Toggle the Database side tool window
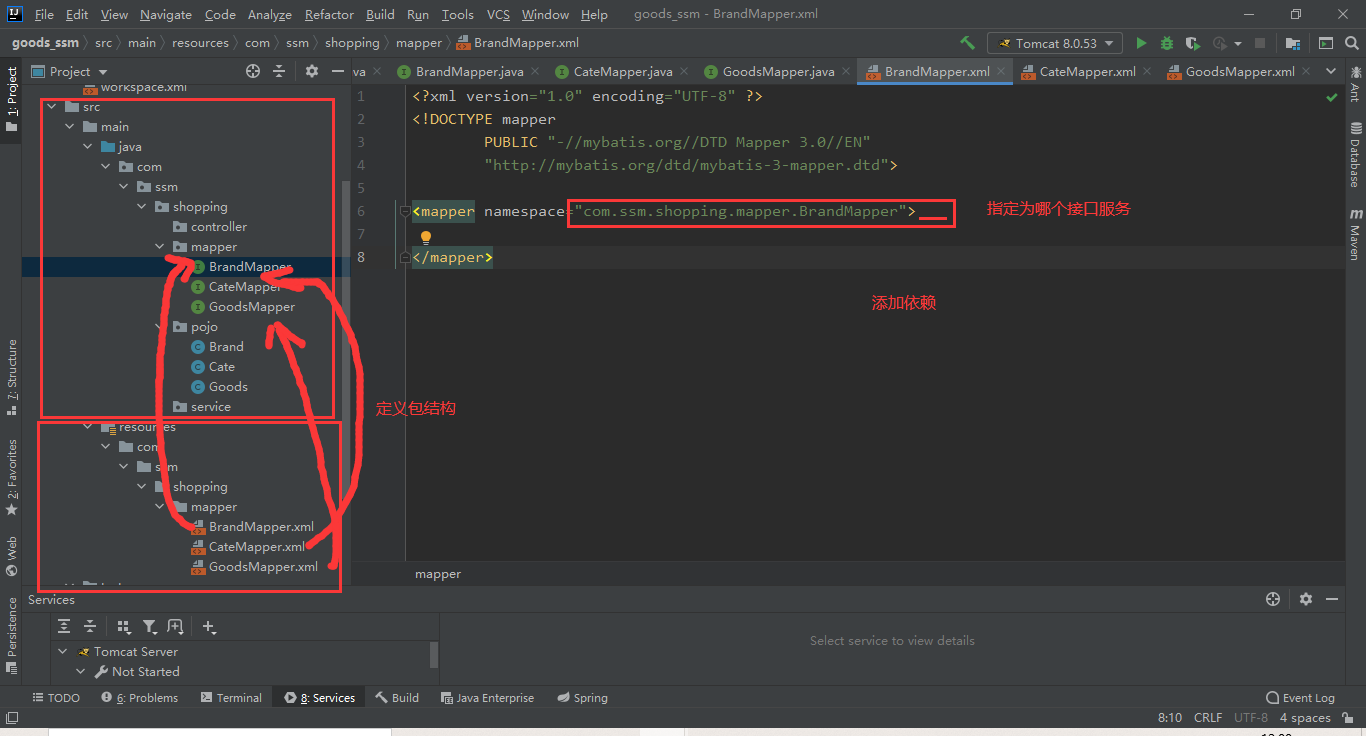 (x=1355, y=154)
